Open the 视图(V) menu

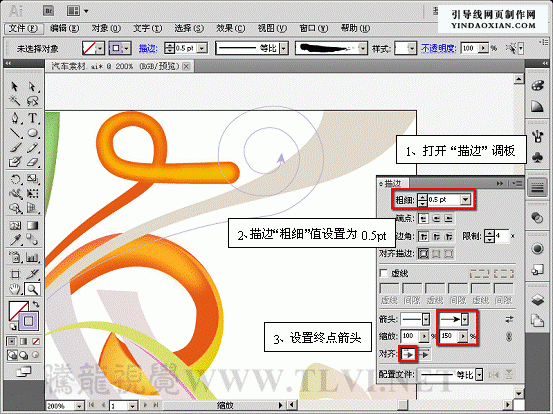point(272,28)
